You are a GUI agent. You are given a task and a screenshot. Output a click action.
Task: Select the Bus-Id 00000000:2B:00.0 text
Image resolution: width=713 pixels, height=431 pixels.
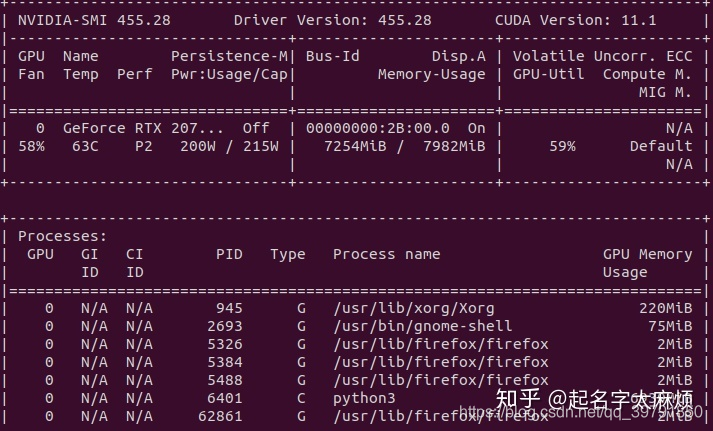pyautogui.click(x=377, y=128)
